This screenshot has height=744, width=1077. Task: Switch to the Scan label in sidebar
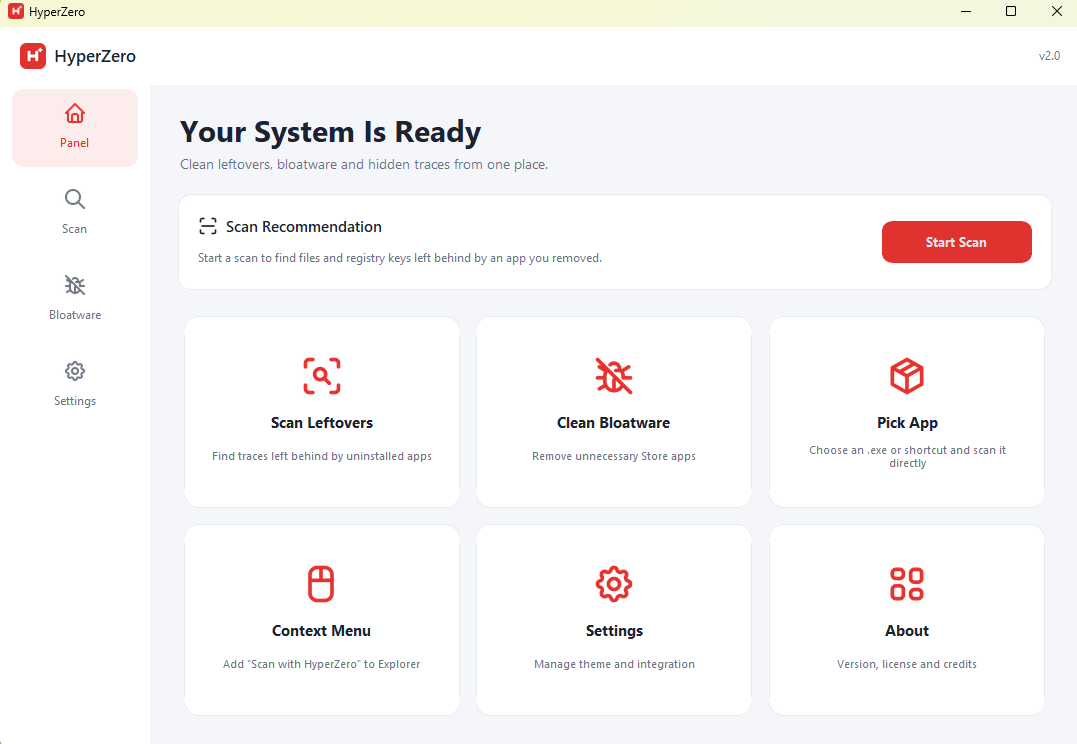pyautogui.click(x=74, y=229)
